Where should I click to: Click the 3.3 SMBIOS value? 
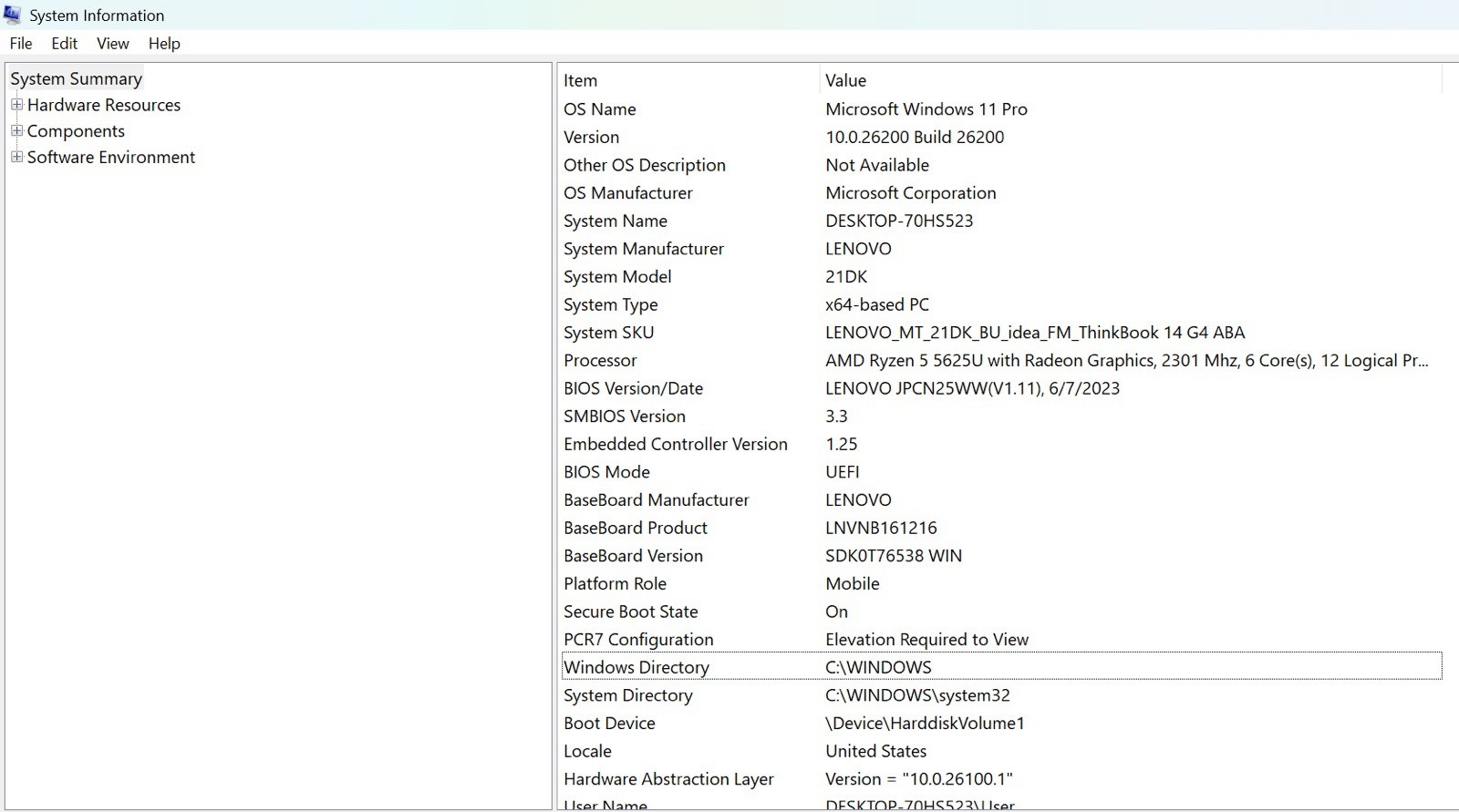(836, 416)
